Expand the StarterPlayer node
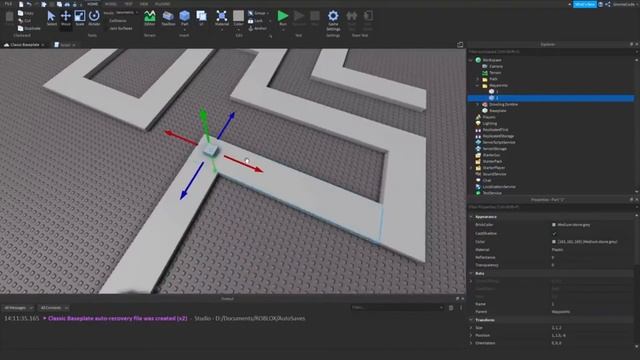Viewport: 640px width, 360px height. (471, 168)
